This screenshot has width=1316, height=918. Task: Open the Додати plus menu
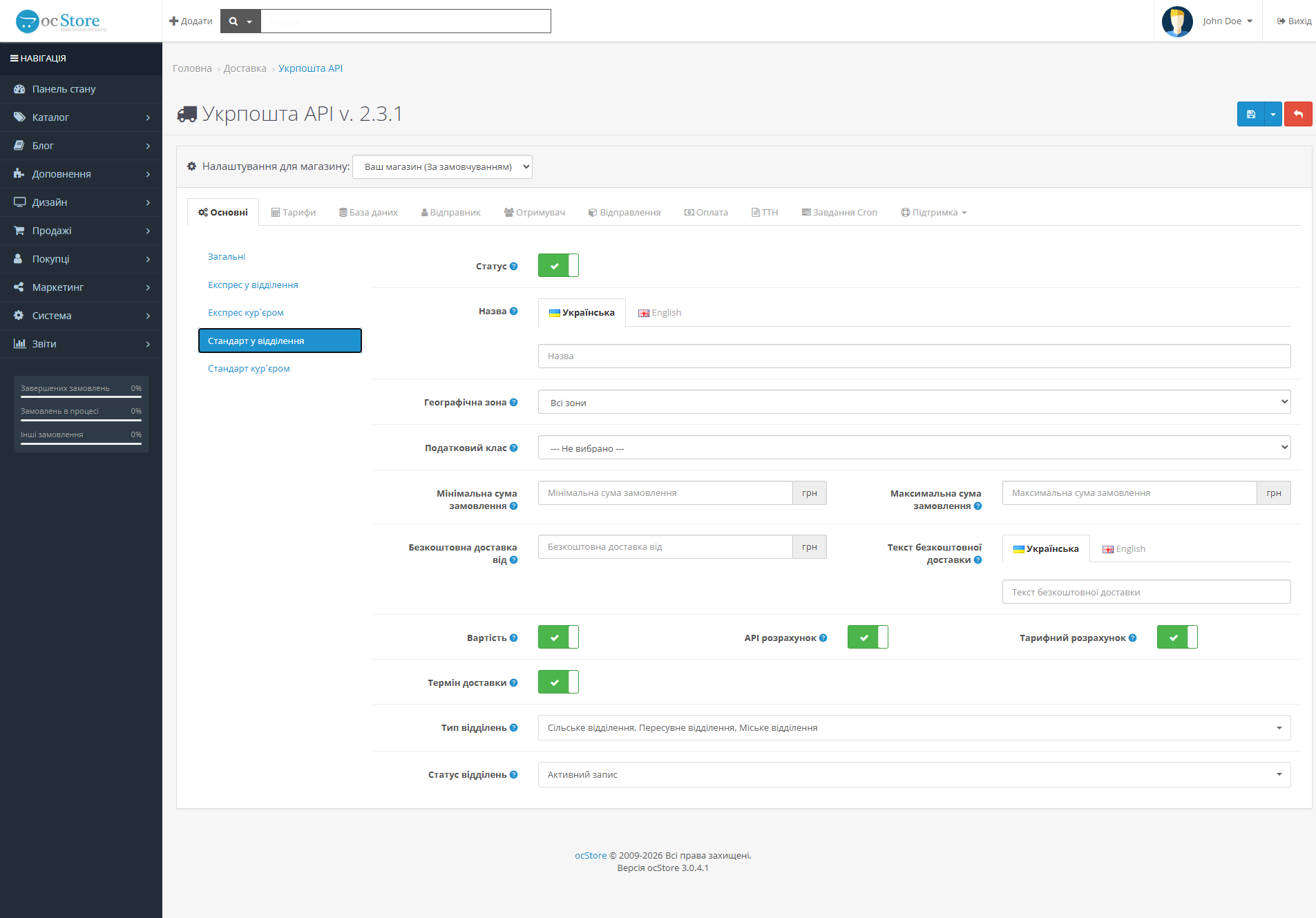coord(191,21)
